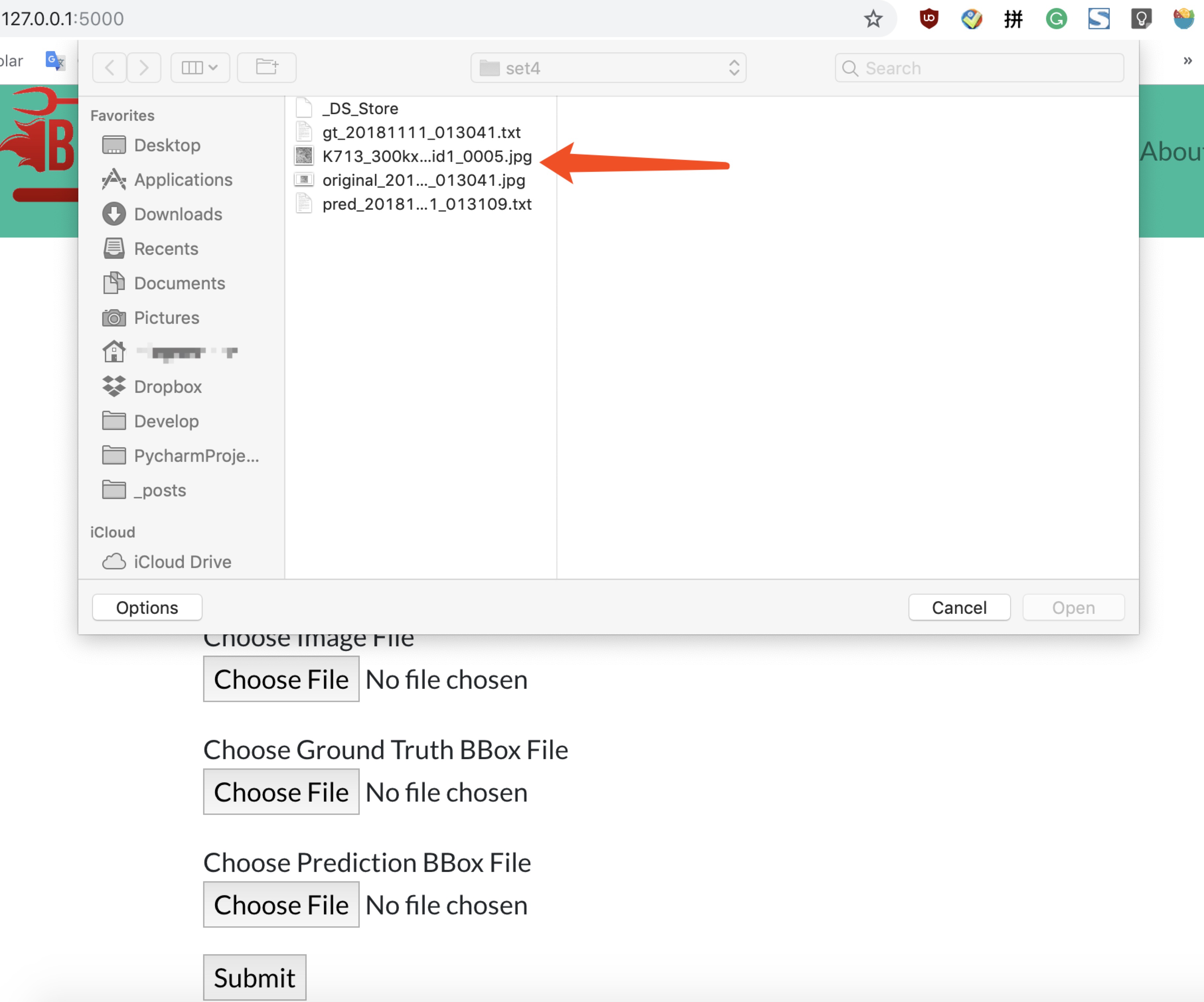Select gt_20181111_013041.txt file

[421, 132]
